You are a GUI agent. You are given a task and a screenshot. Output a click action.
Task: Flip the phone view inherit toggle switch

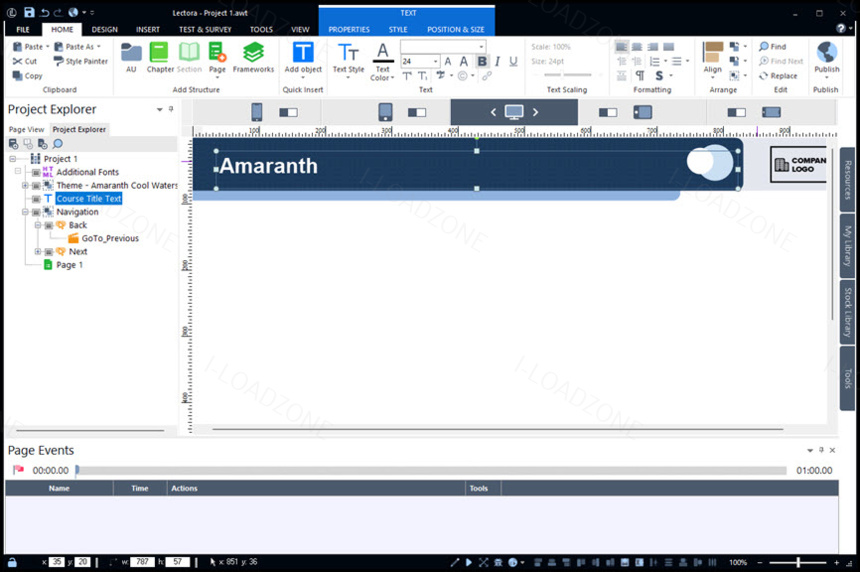coord(288,112)
